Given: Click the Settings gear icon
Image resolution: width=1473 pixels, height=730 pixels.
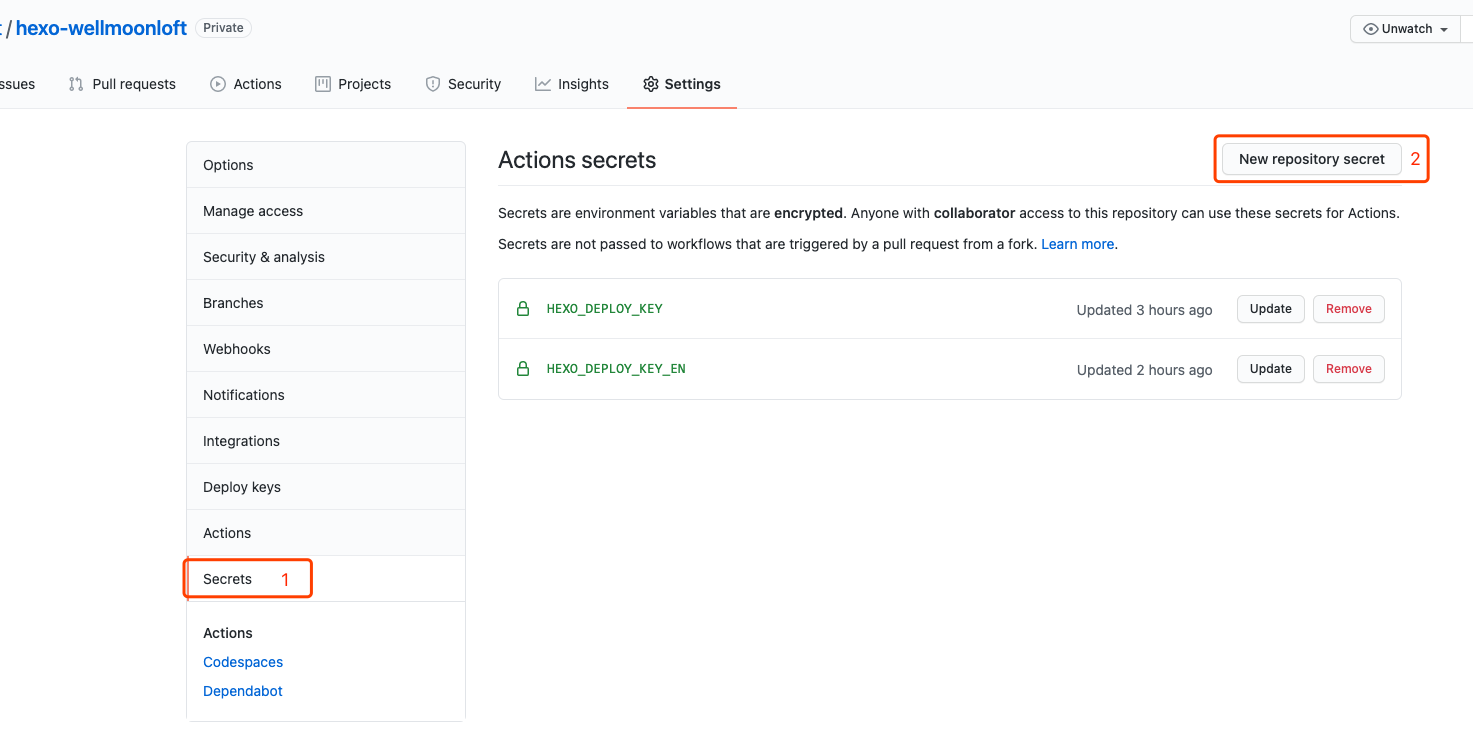Looking at the screenshot, I should tap(651, 84).
